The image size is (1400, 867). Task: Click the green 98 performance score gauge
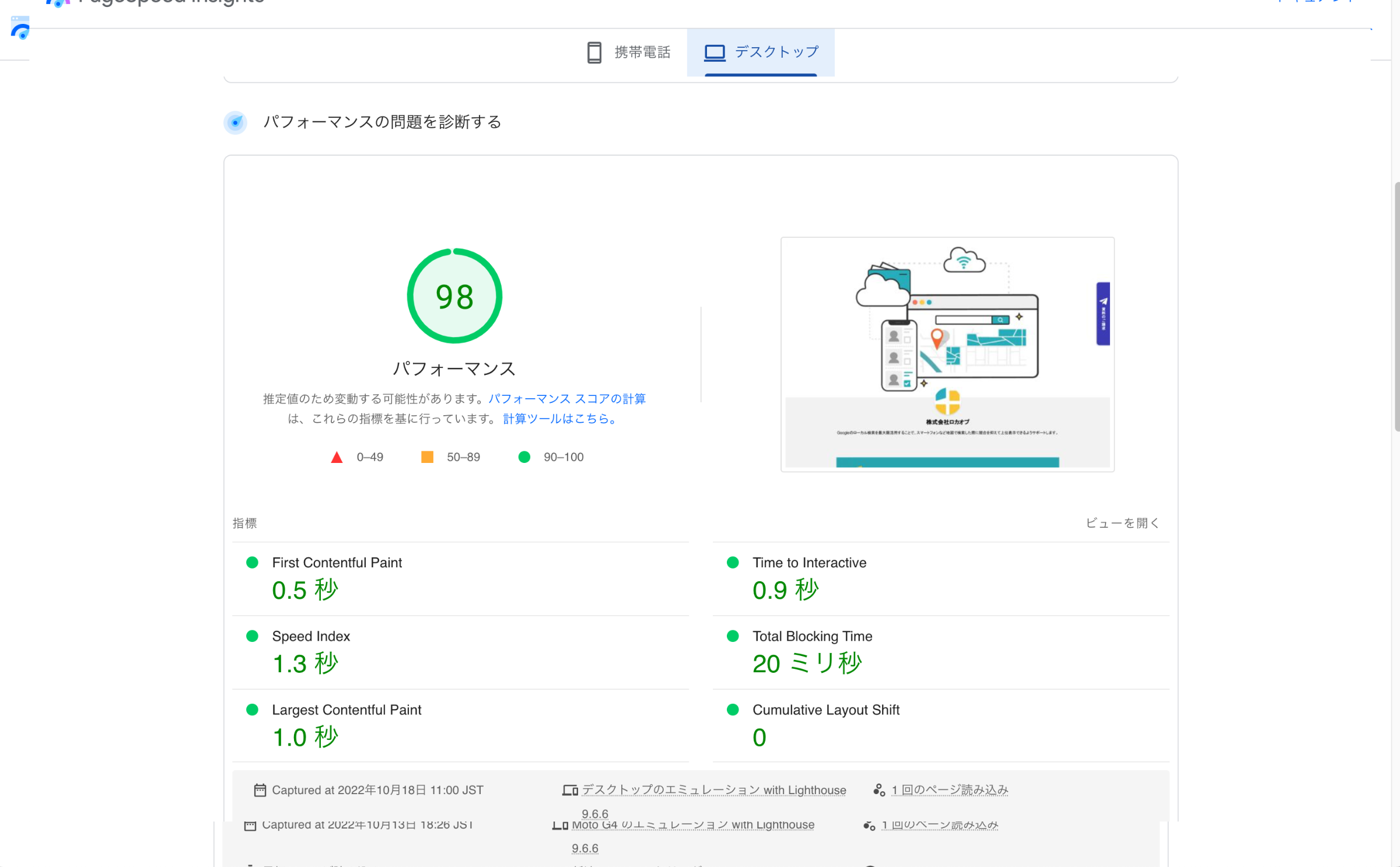[x=454, y=296]
